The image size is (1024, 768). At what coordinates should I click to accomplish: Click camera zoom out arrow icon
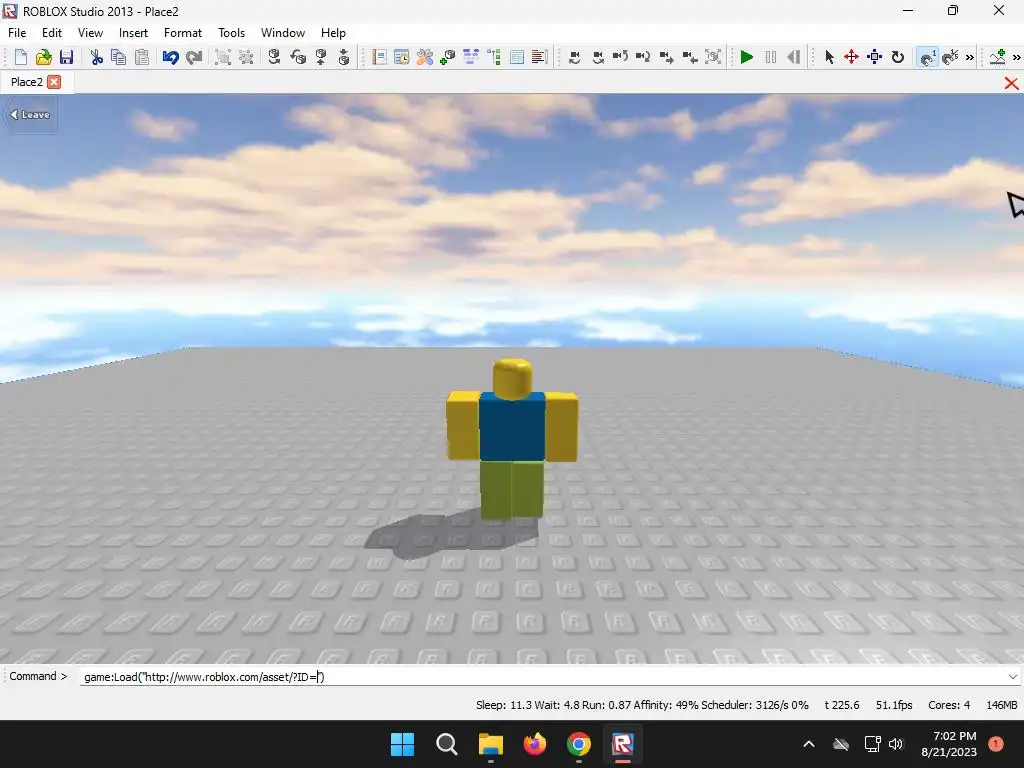(690, 57)
